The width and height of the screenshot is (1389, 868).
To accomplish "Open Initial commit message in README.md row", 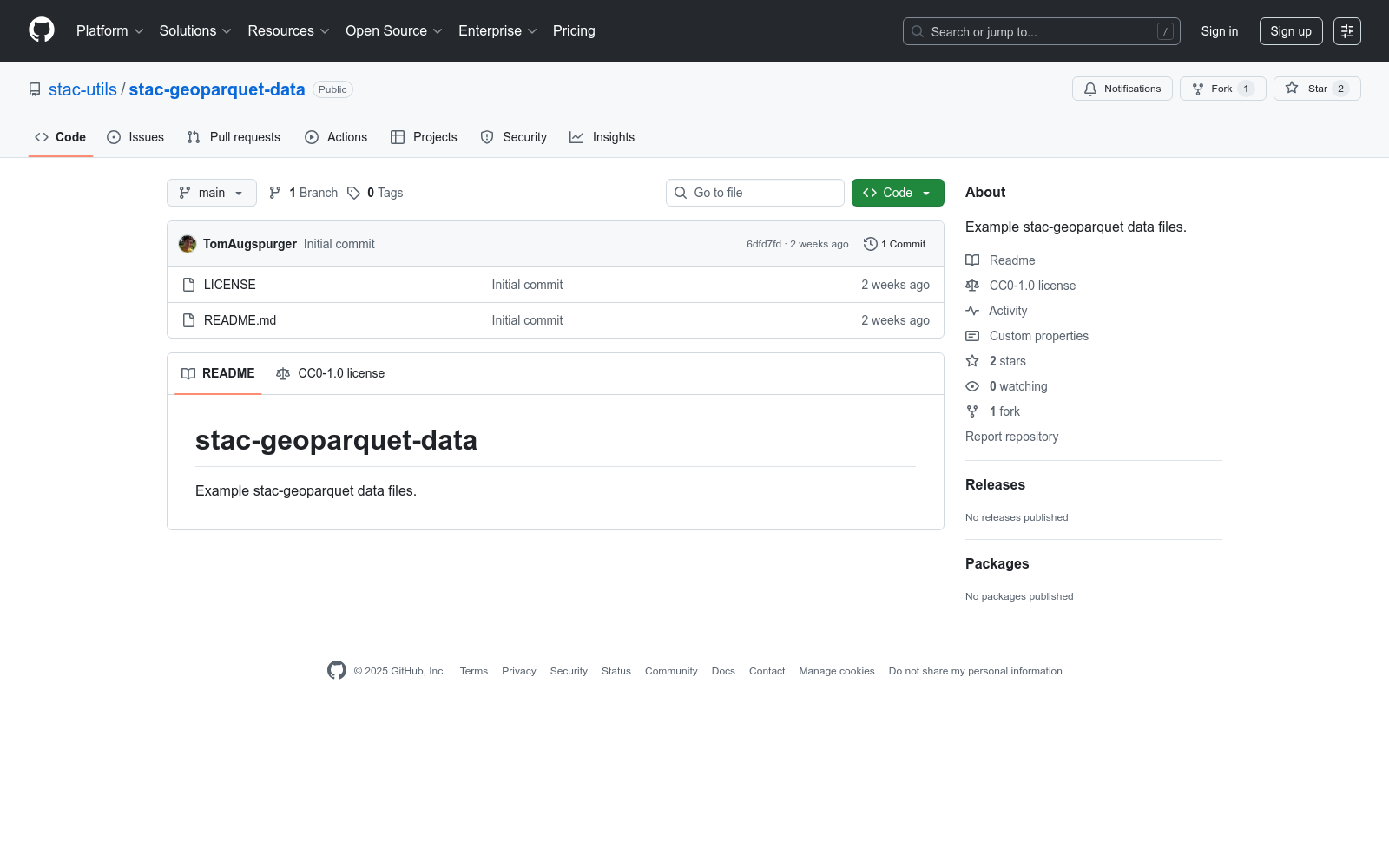I will click(527, 320).
